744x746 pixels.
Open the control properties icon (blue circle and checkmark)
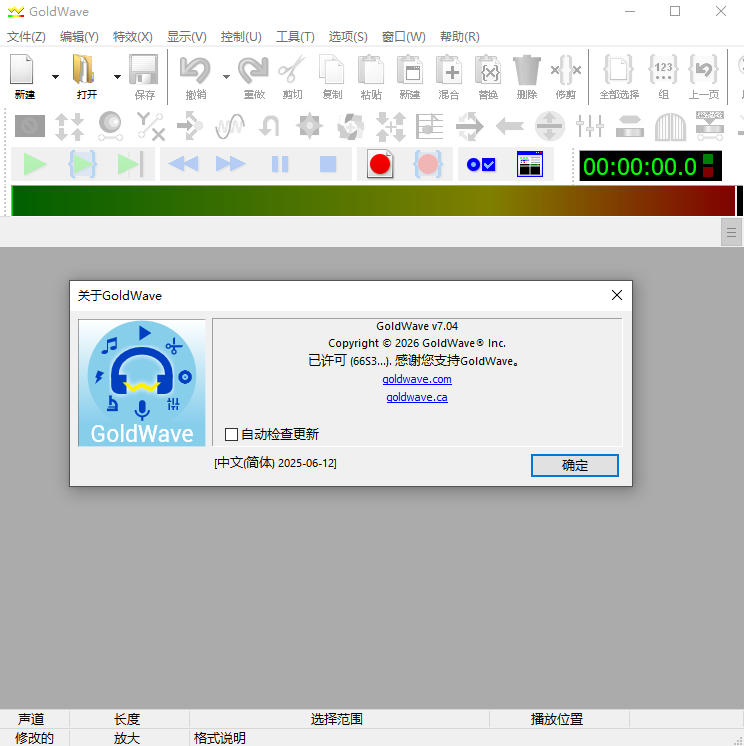[x=481, y=165]
